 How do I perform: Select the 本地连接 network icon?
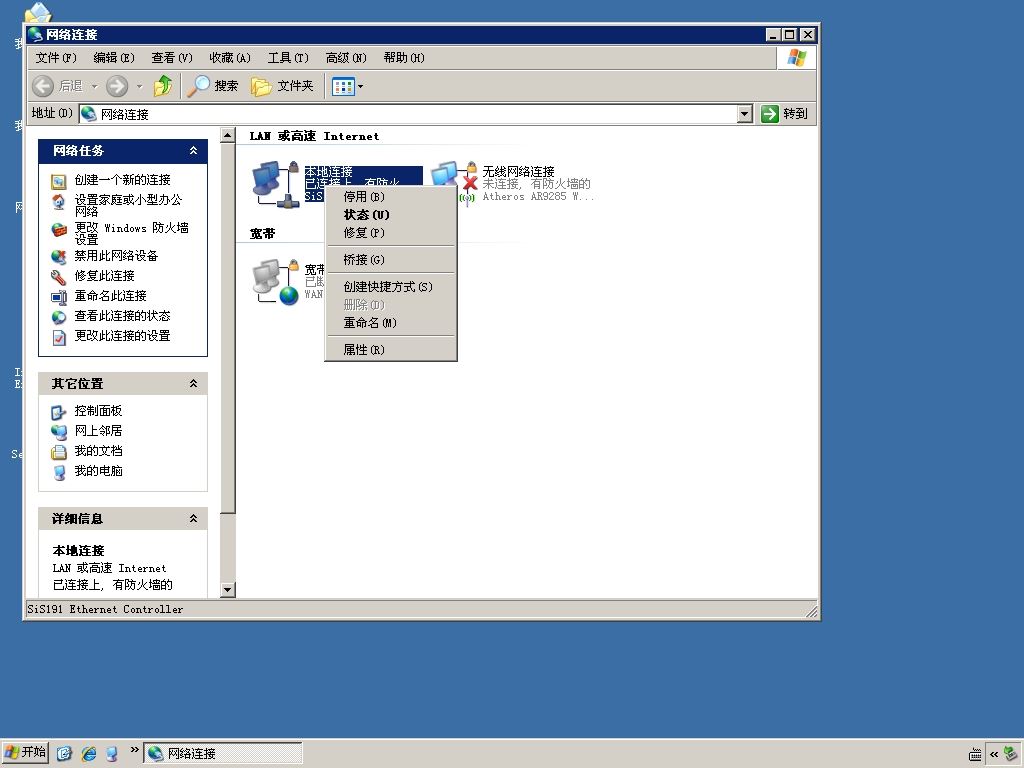click(x=276, y=184)
